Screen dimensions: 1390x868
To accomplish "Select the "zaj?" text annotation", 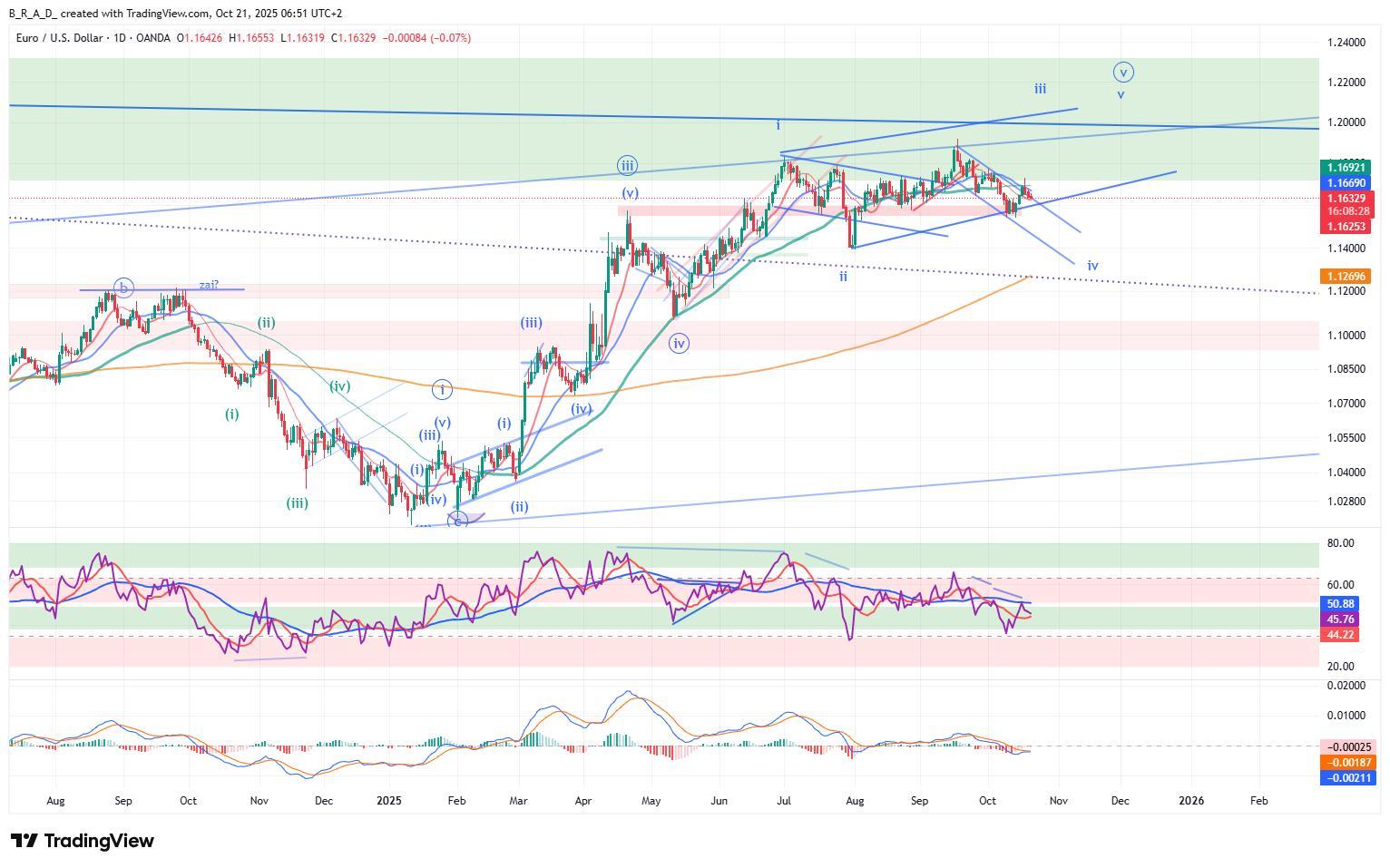I will [x=209, y=285].
